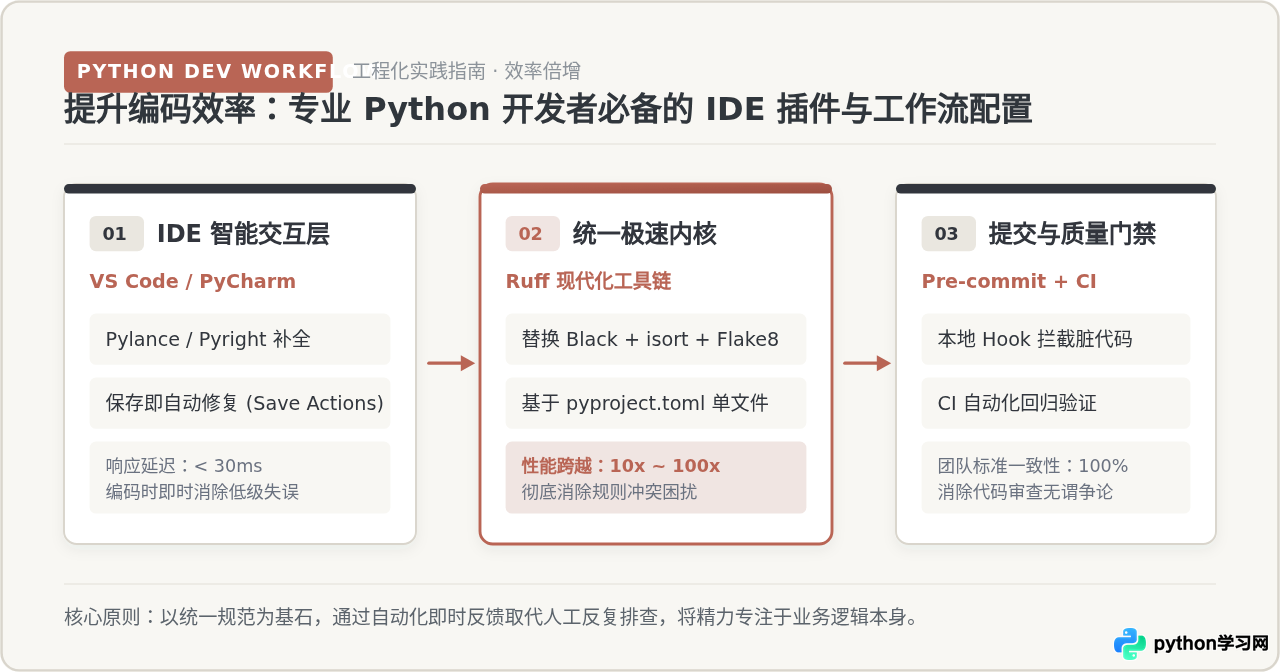This screenshot has width=1280, height=672.
Task: Click the 03 step badge
Action: click(x=948, y=234)
